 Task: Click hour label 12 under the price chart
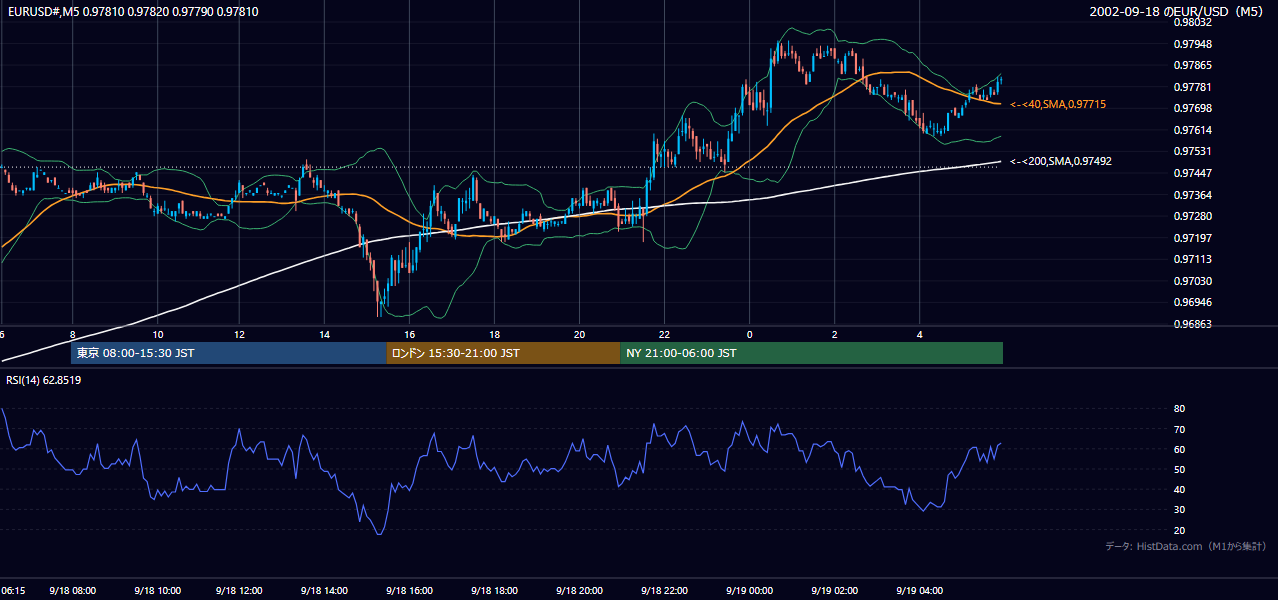[x=239, y=334]
